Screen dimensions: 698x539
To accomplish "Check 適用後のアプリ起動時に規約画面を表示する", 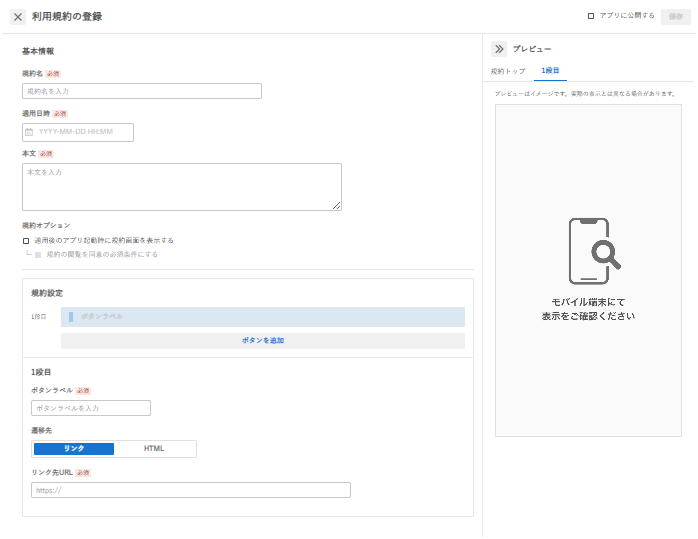I will click(x=26, y=241).
